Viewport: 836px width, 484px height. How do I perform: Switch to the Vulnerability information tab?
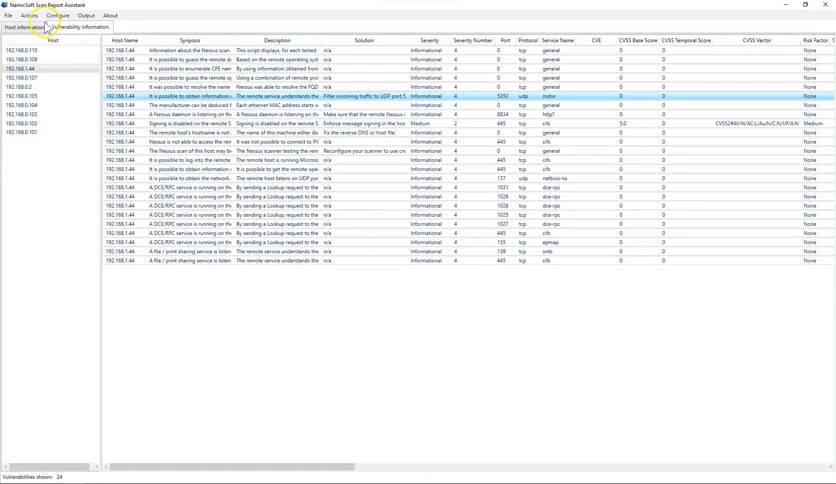[80, 27]
